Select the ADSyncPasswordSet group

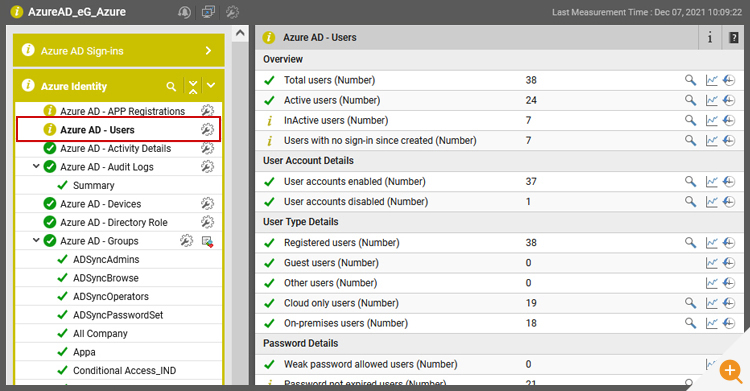coord(118,315)
